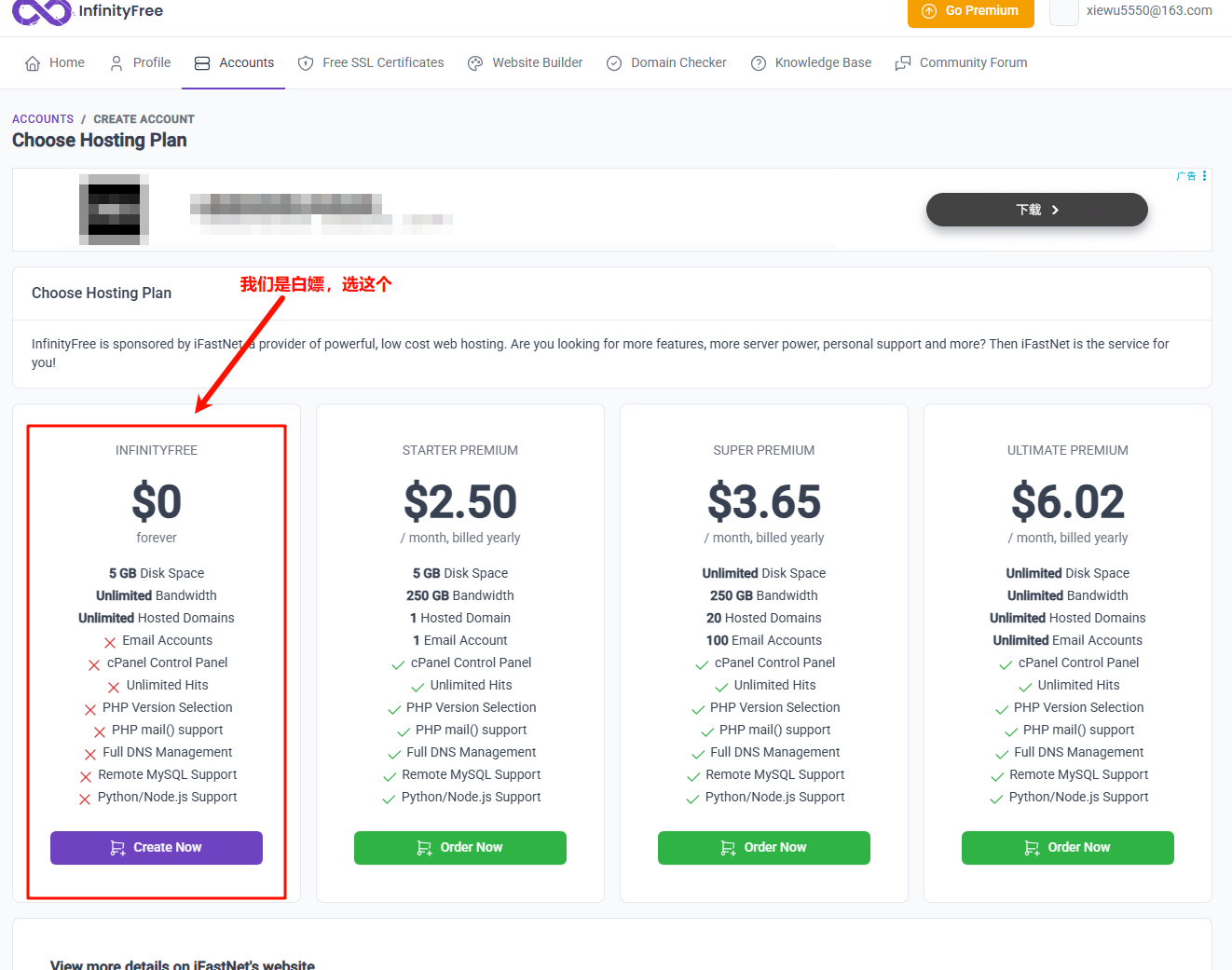Click the Go Premium button
The width and height of the screenshot is (1232, 970).
click(970, 11)
